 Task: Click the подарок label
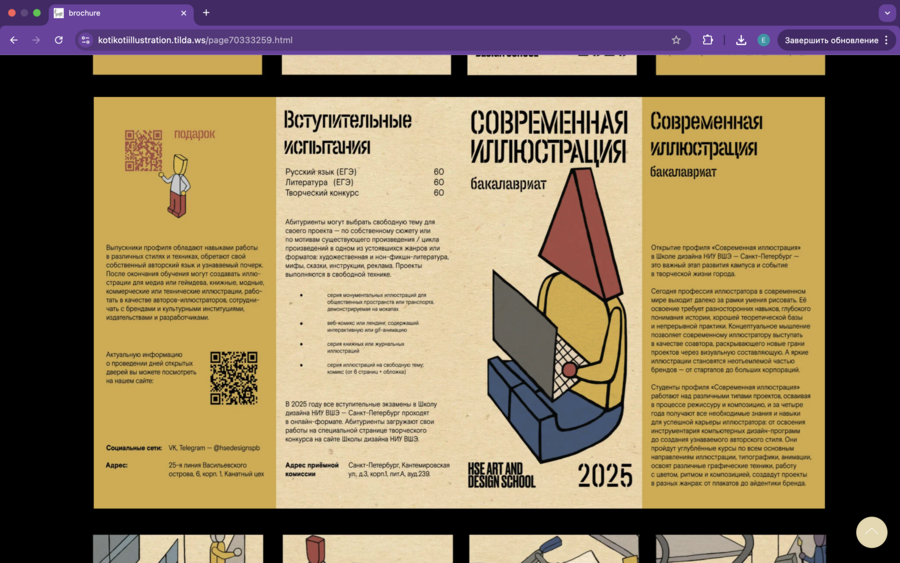tap(195, 134)
